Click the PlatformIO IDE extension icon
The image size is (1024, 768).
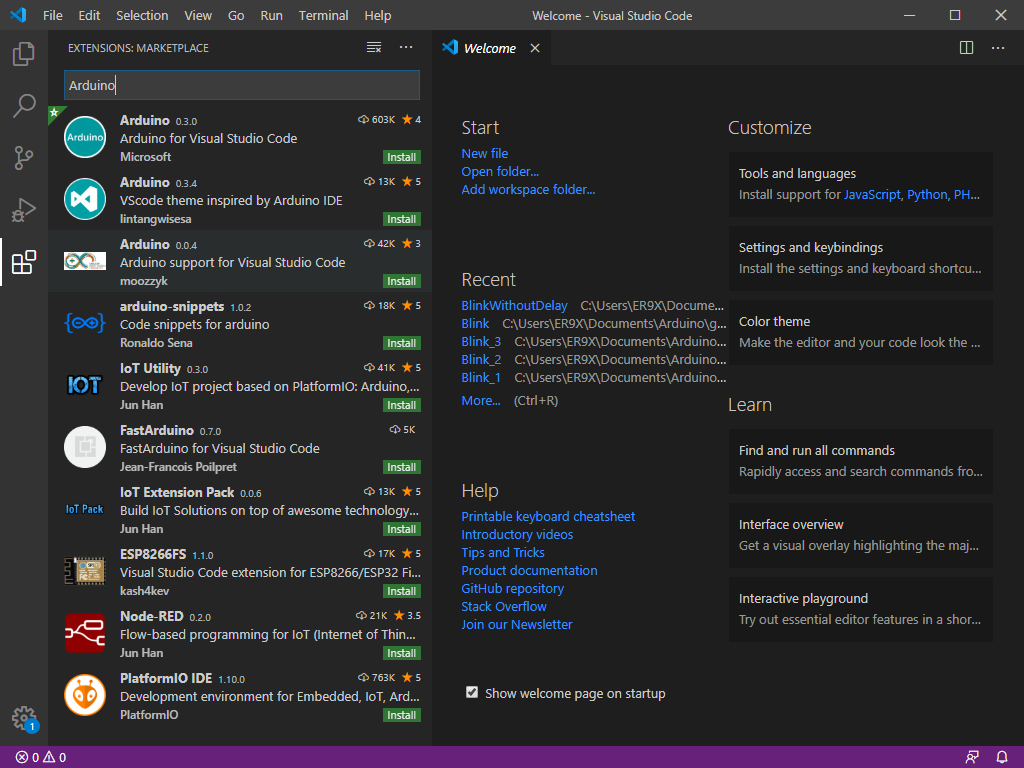tap(85, 696)
